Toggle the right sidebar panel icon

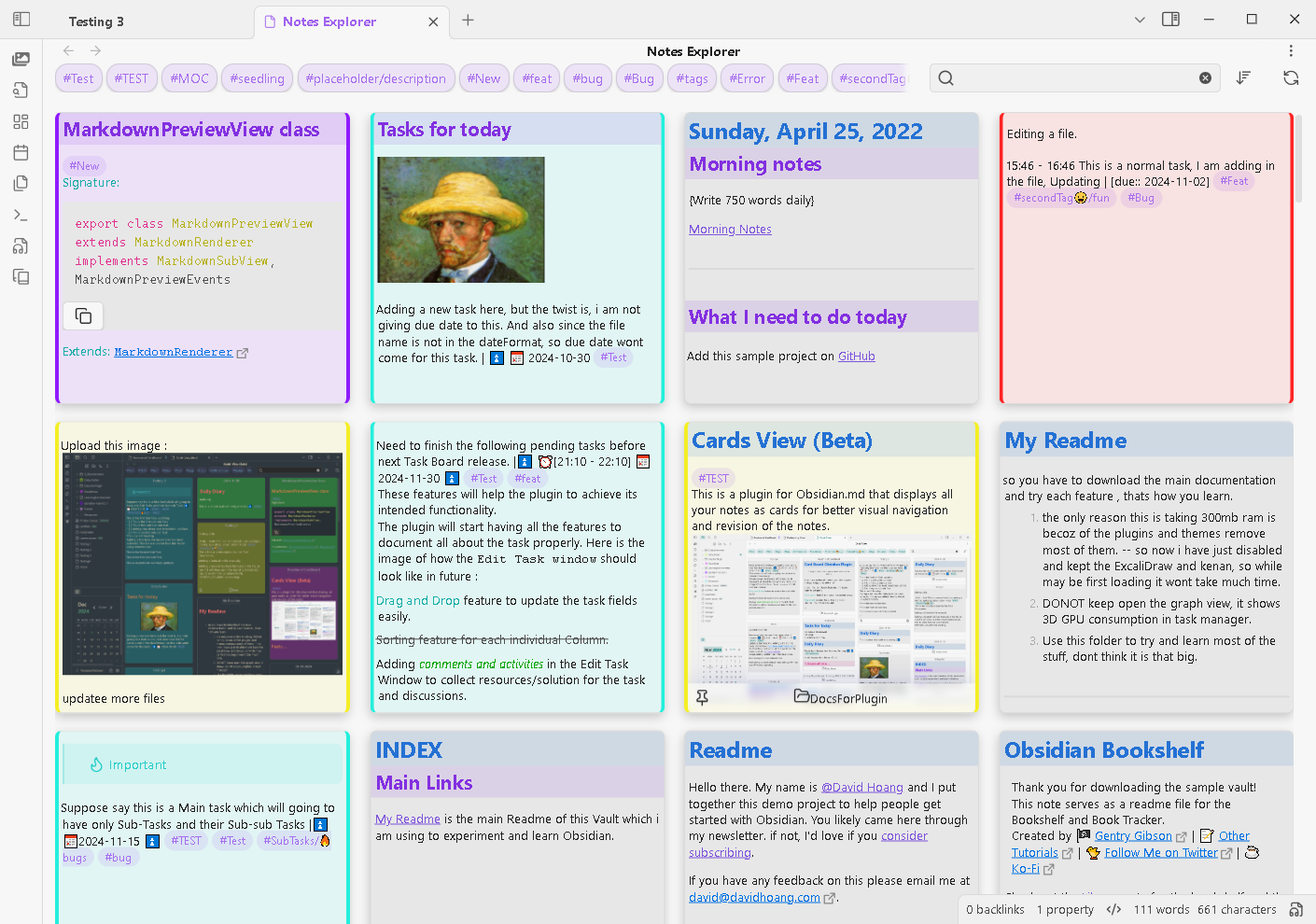click(1170, 19)
